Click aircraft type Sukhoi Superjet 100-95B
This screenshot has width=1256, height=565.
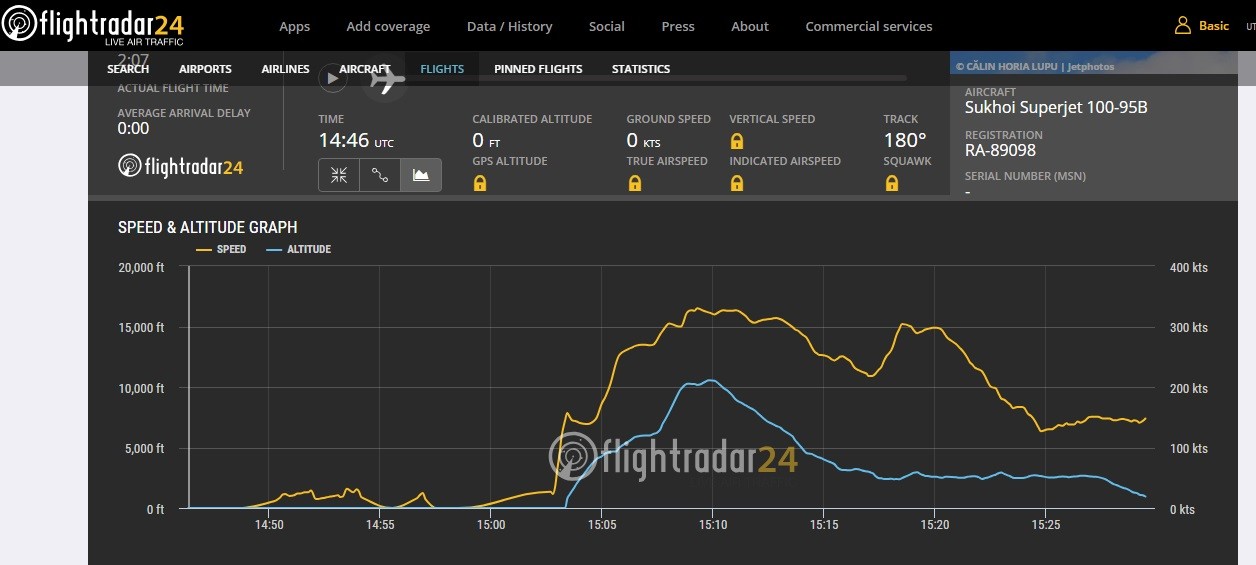[x=1056, y=108]
